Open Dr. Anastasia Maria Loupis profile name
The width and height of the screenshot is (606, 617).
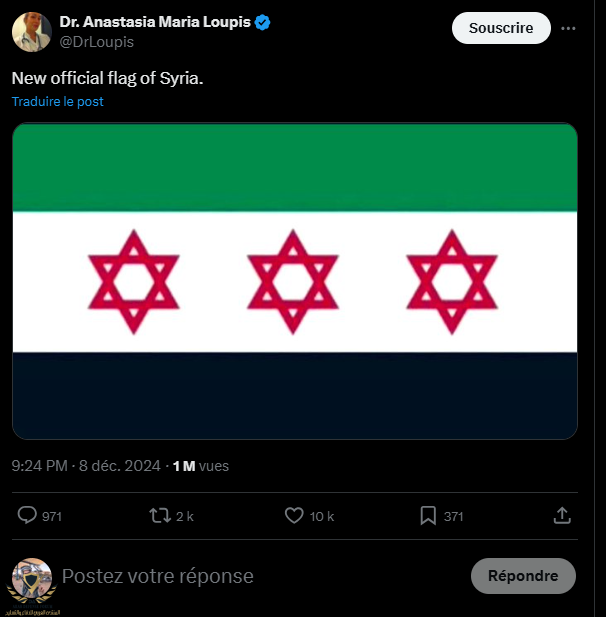[155, 23]
